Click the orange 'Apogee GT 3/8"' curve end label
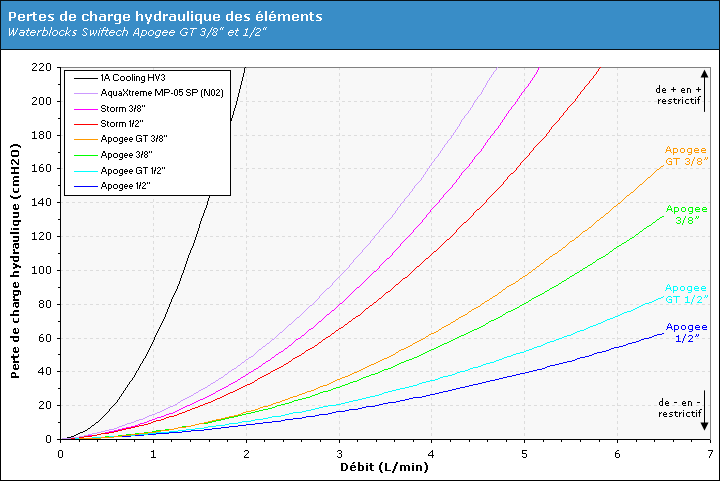 [686, 156]
